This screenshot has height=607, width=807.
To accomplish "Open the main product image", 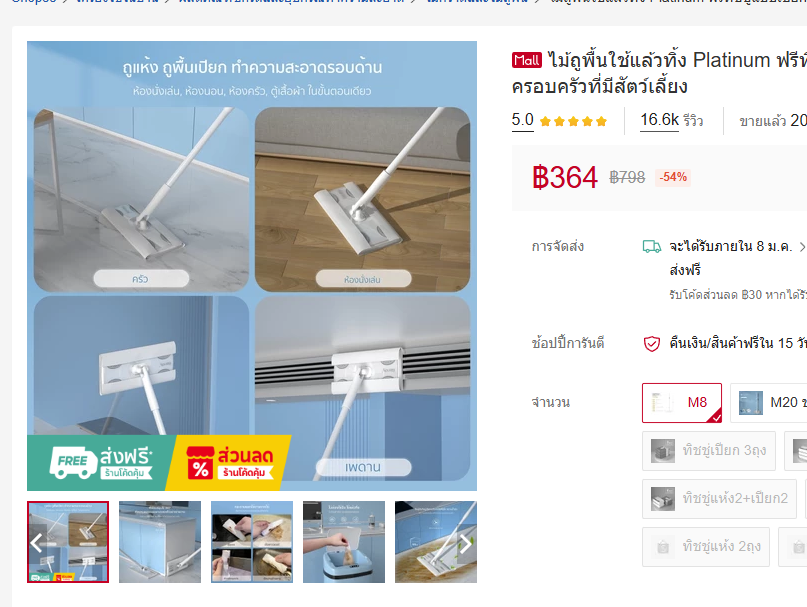I will [x=252, y=266].
